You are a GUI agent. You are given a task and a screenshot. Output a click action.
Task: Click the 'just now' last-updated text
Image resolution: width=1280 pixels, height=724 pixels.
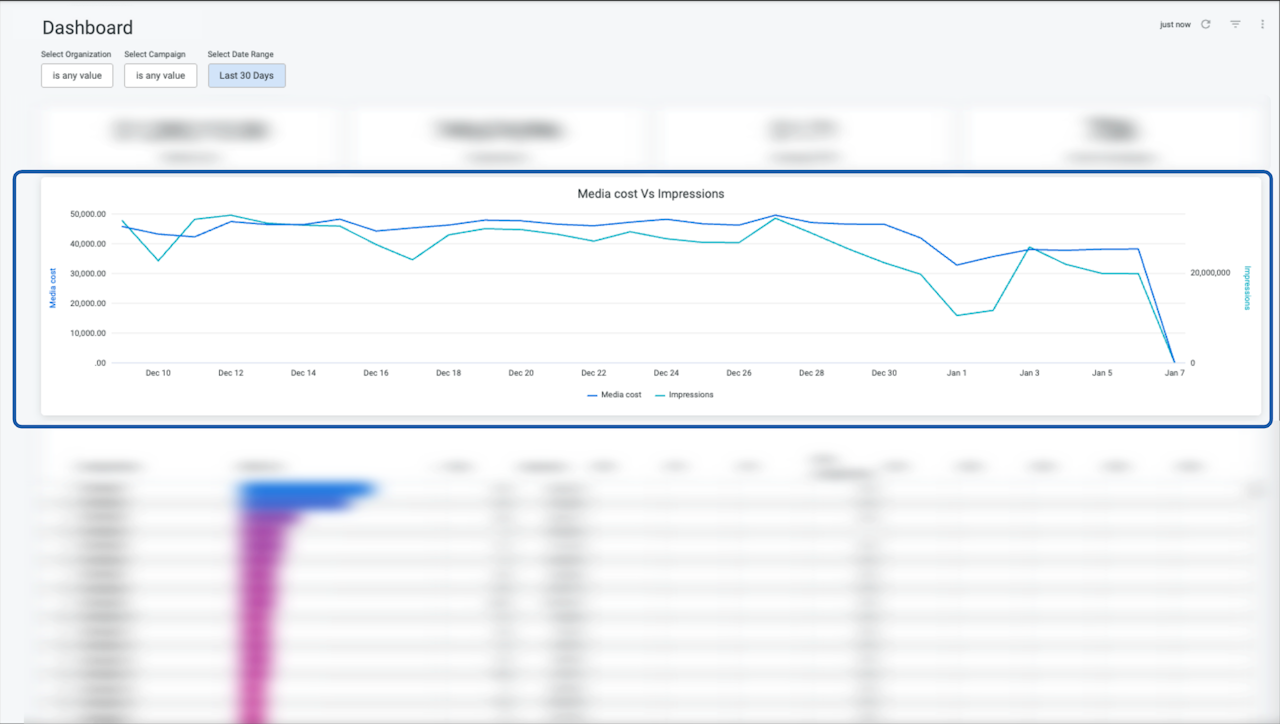1175,23
